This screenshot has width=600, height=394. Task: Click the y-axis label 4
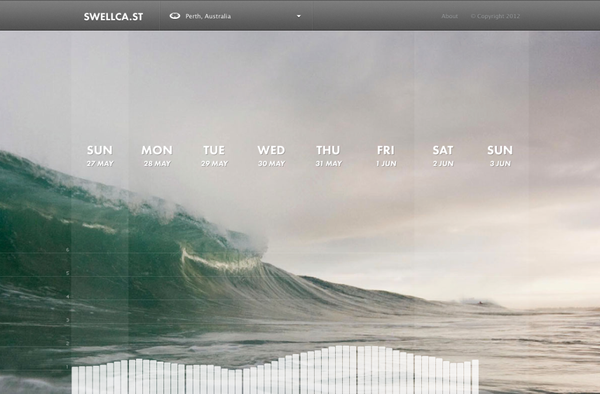(x=68, y=296)
